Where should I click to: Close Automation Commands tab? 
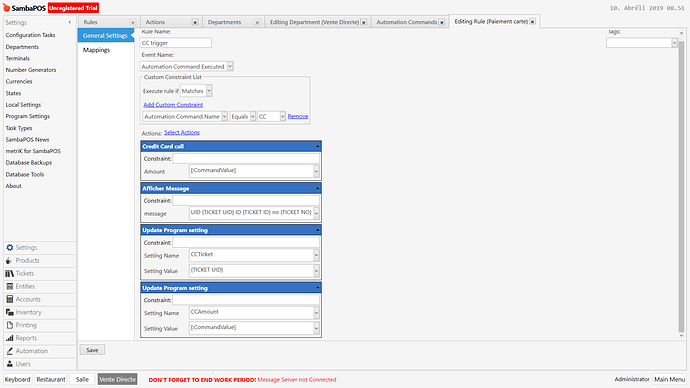click(442, 22)
